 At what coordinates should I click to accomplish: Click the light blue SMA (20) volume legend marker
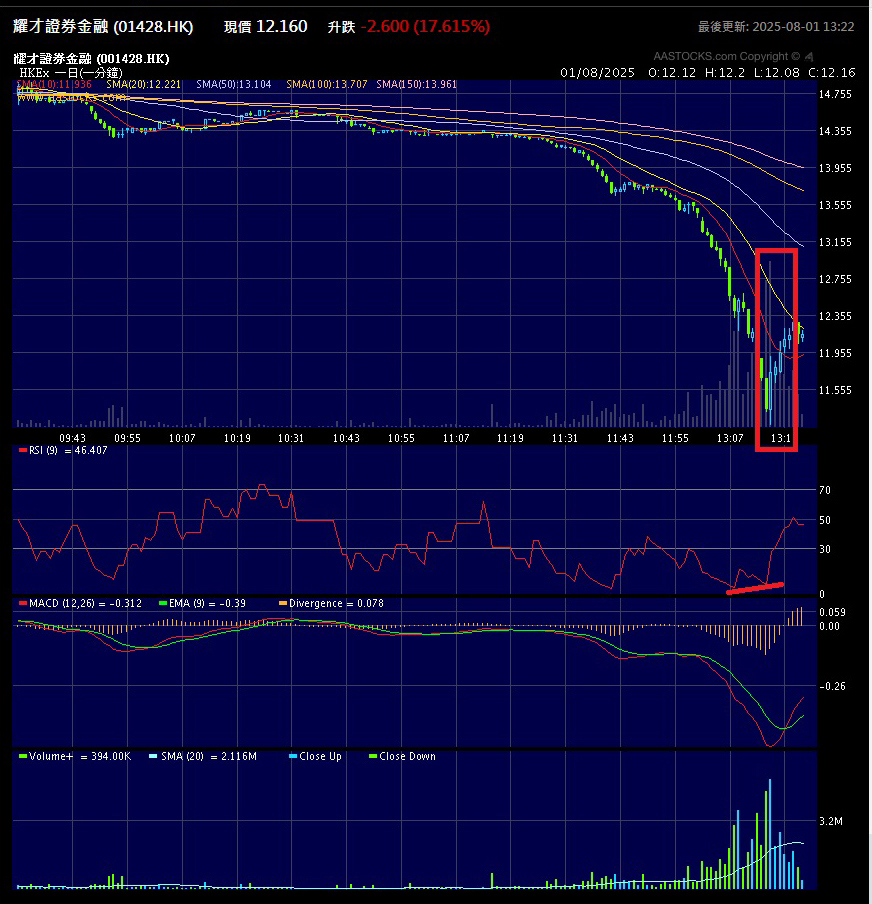pos(153,756)
